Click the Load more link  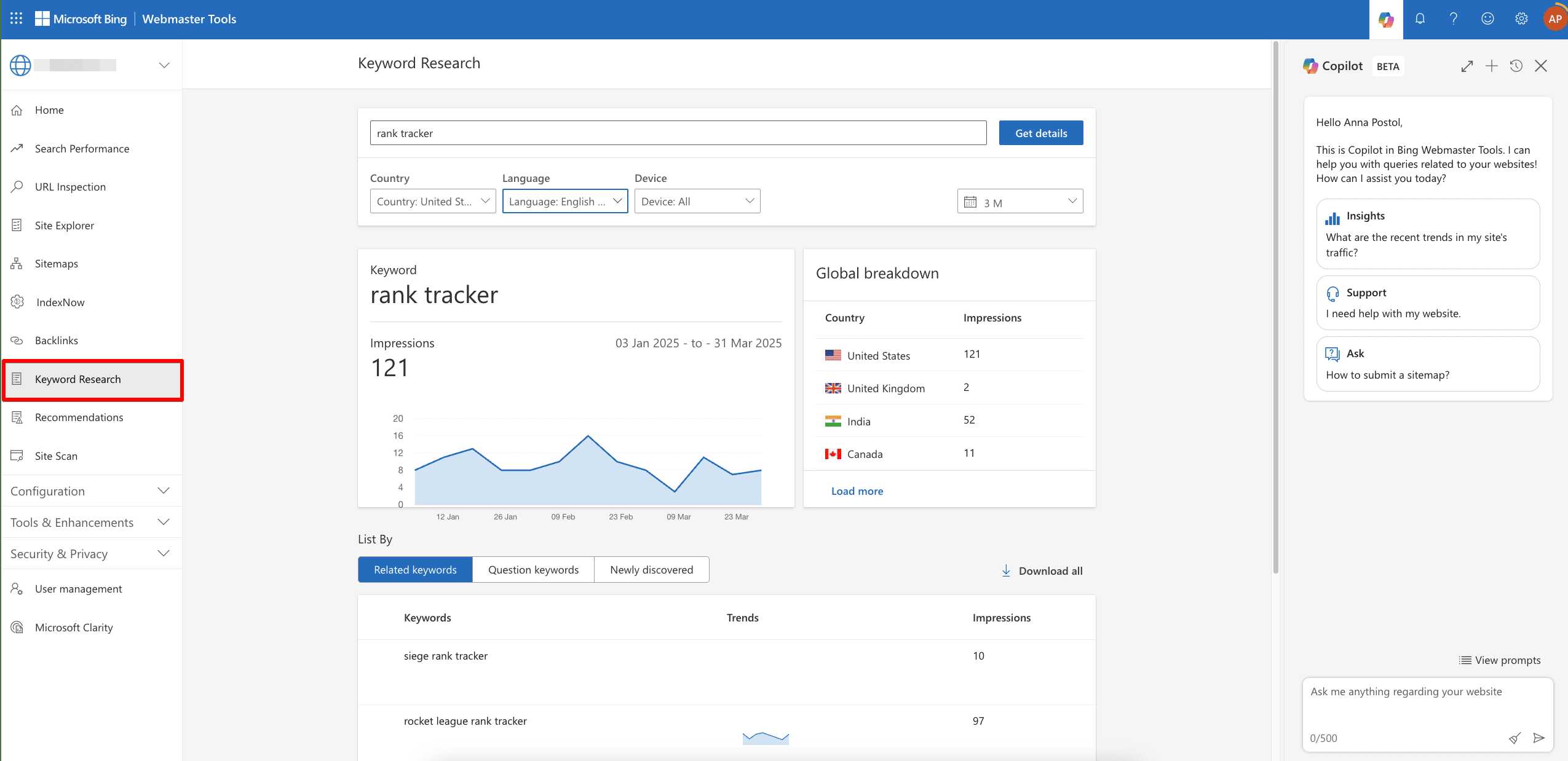point(857,491)
